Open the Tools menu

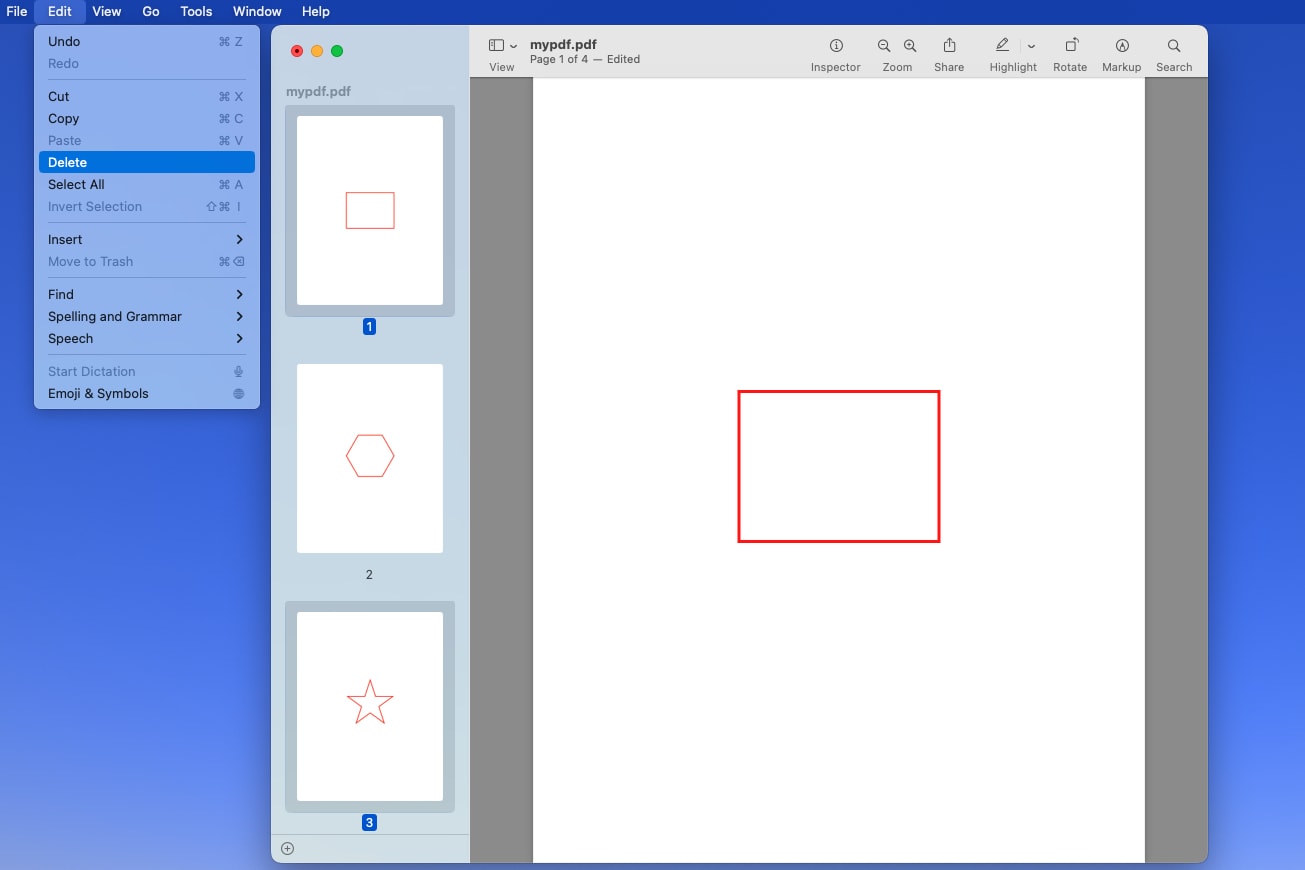tap(196, 11)
